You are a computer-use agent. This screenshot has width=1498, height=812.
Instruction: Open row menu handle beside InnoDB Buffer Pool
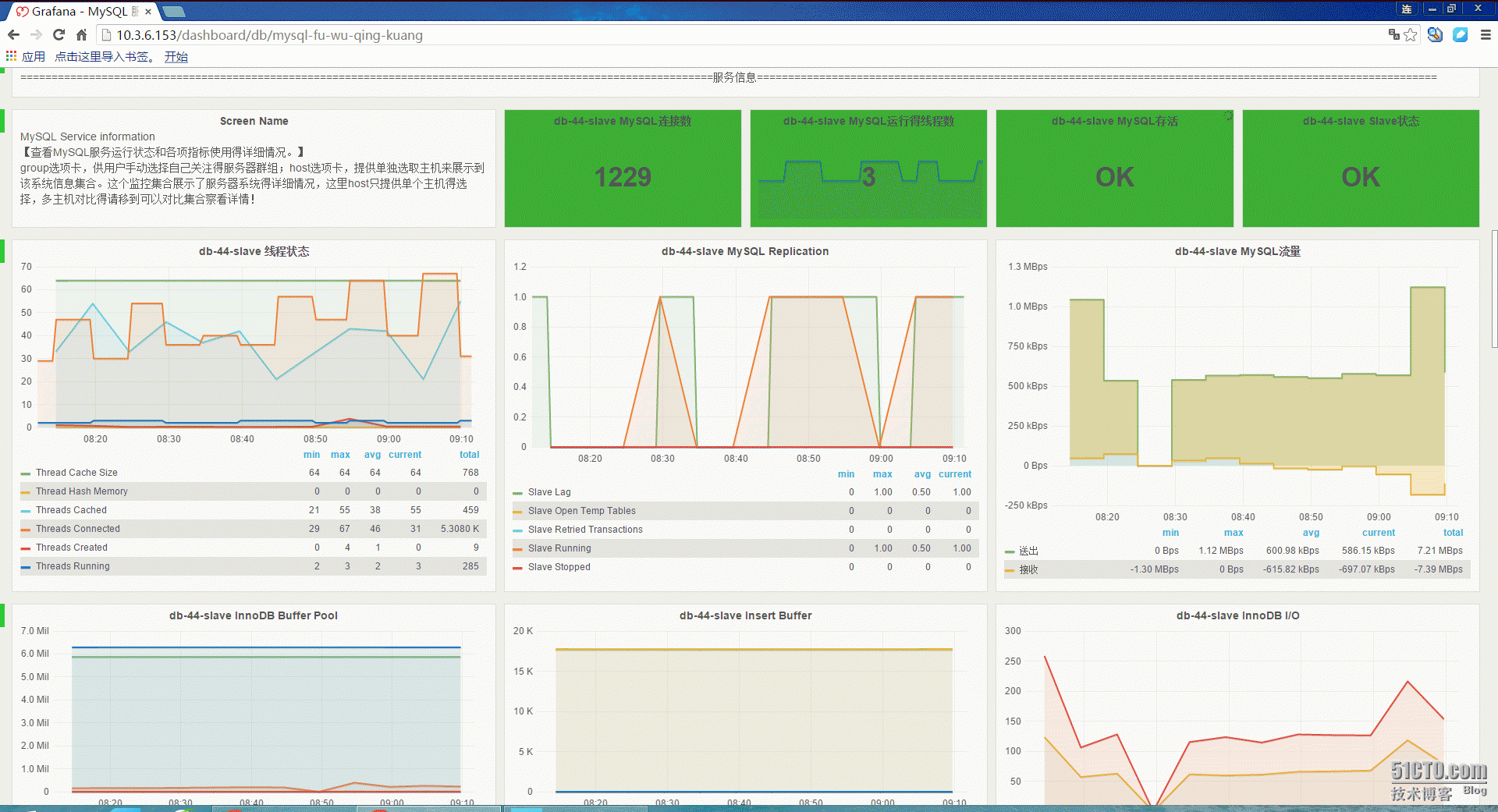click(x=2, y=615)
